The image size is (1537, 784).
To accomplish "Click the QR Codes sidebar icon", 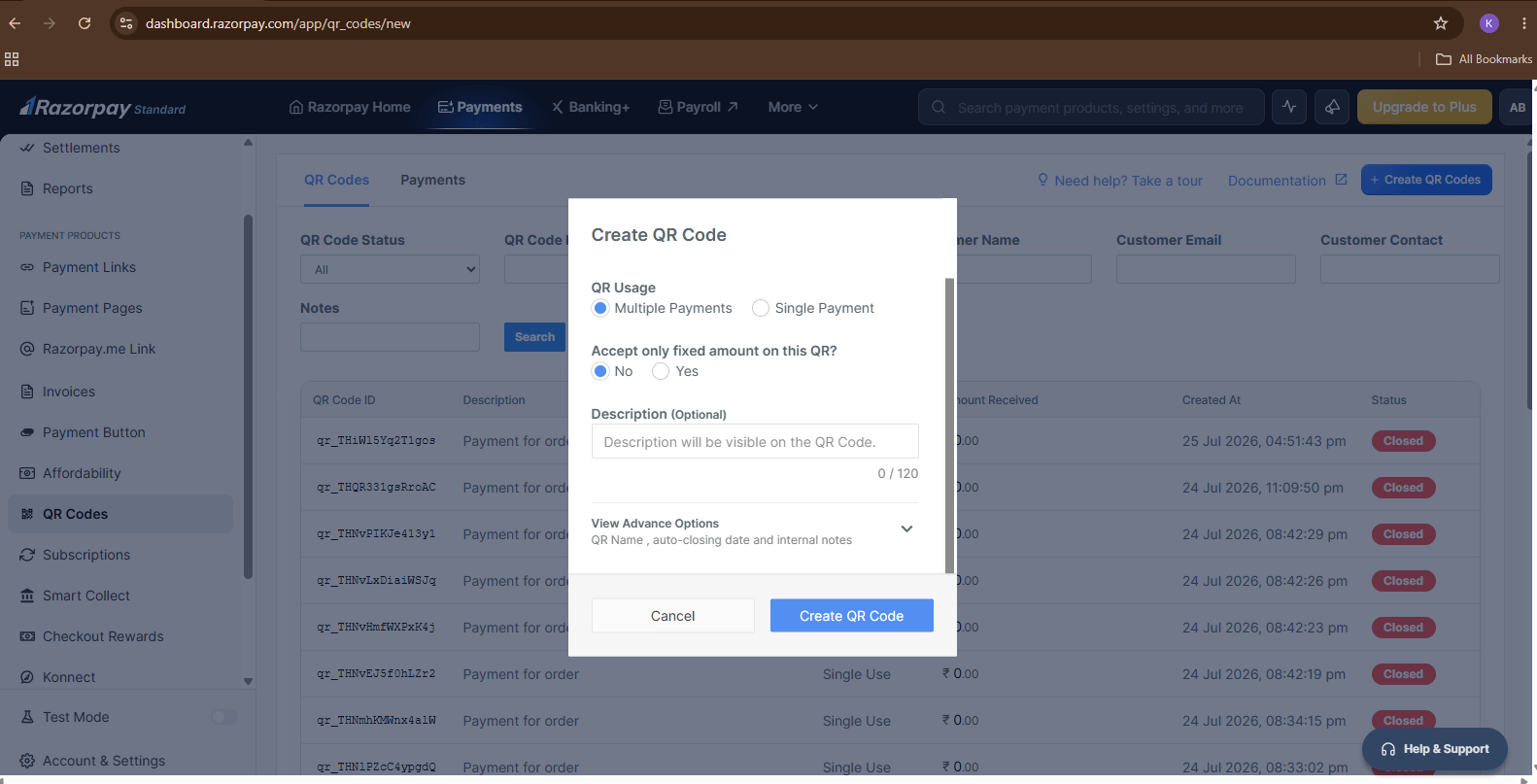I will pos(27,514).
